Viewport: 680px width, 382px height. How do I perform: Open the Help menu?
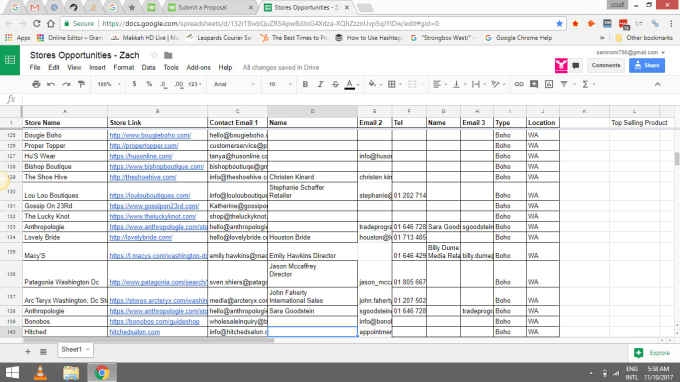(x=225, y=68)
